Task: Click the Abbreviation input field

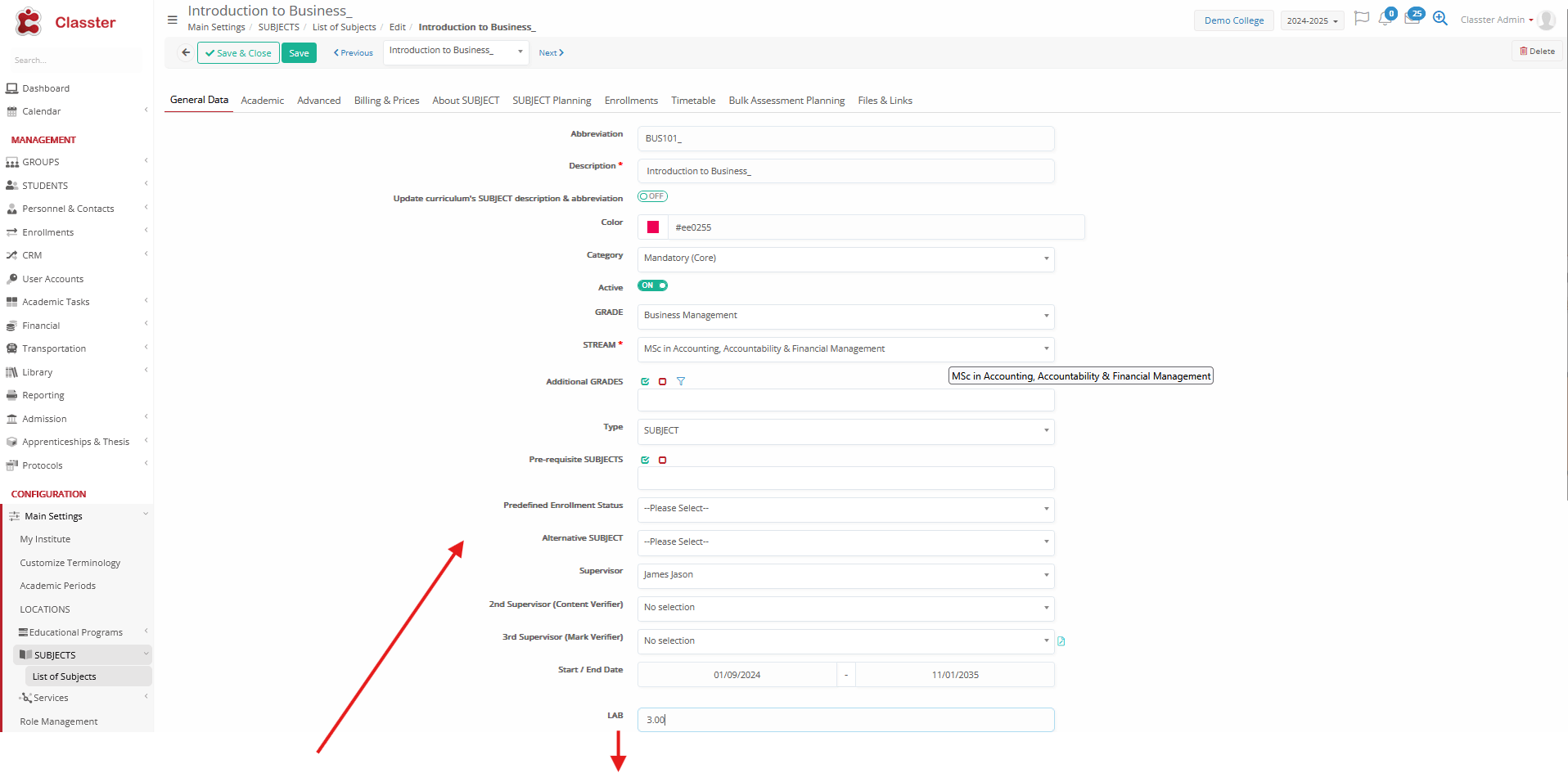Action: point(845,138)
